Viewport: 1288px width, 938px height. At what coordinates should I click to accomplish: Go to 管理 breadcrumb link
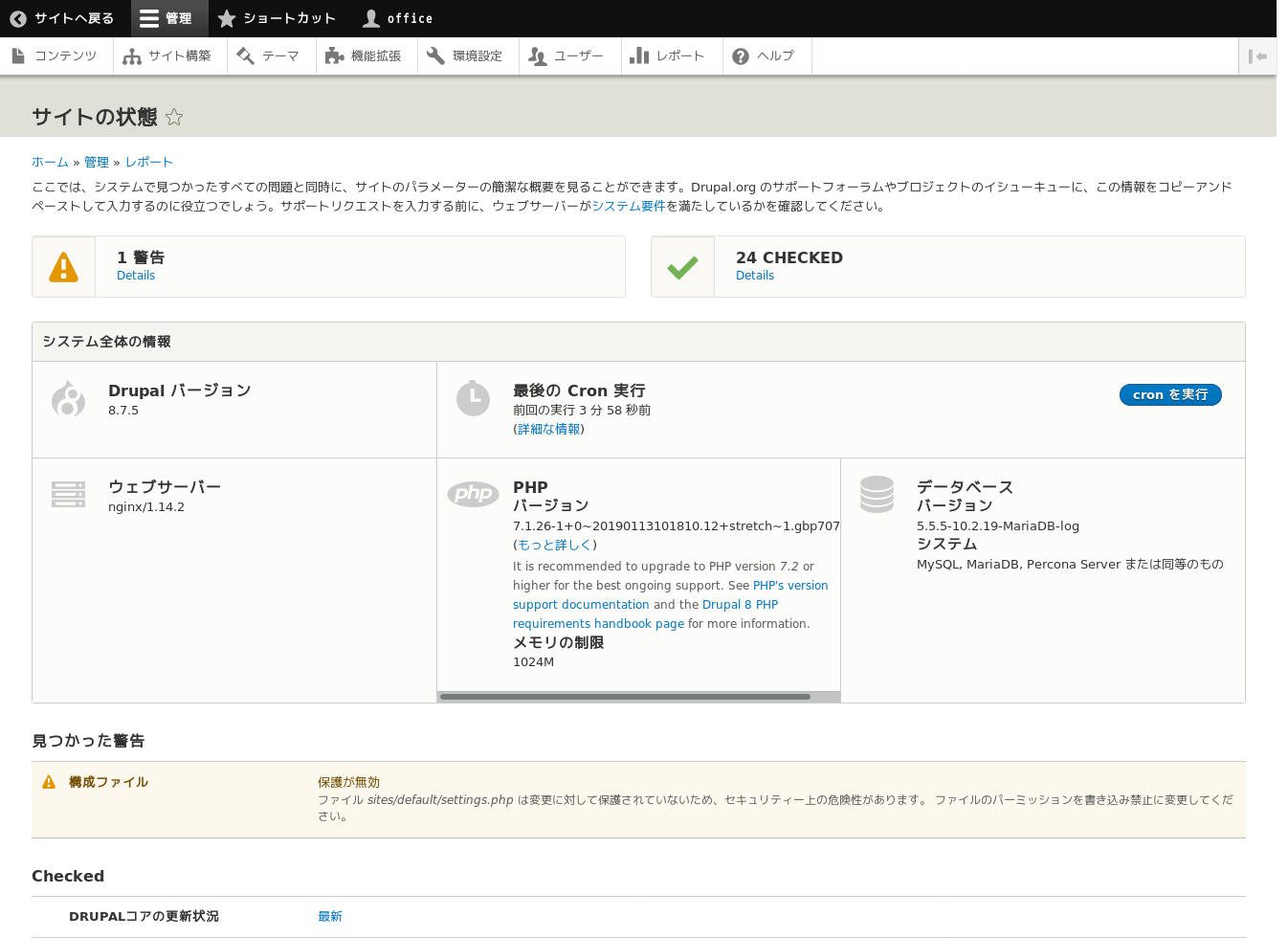coord(97,163)
